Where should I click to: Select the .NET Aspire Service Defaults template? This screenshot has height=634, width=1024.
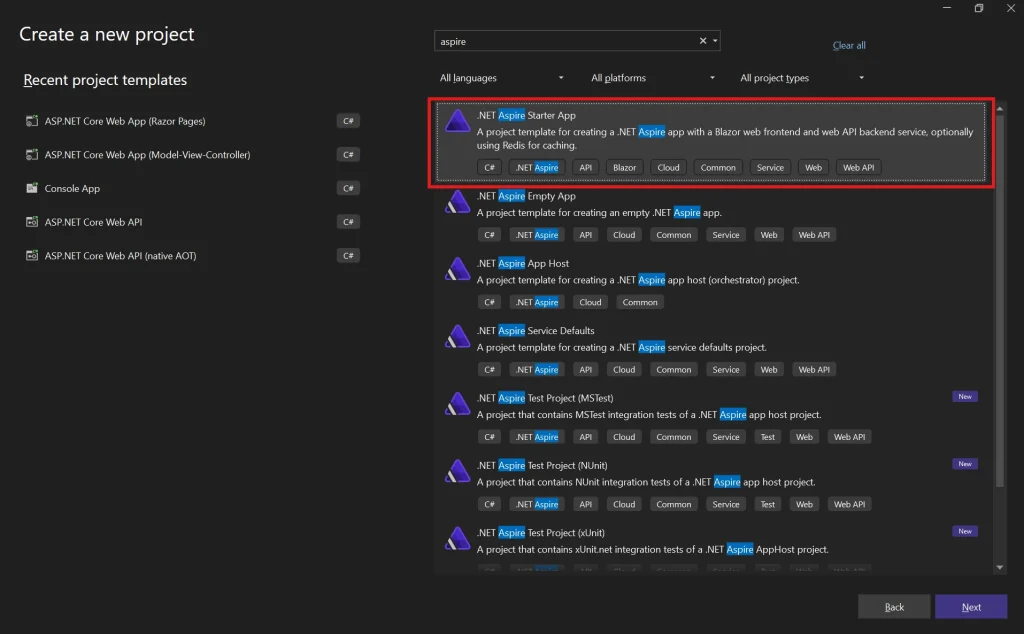(x=711, y=350)
